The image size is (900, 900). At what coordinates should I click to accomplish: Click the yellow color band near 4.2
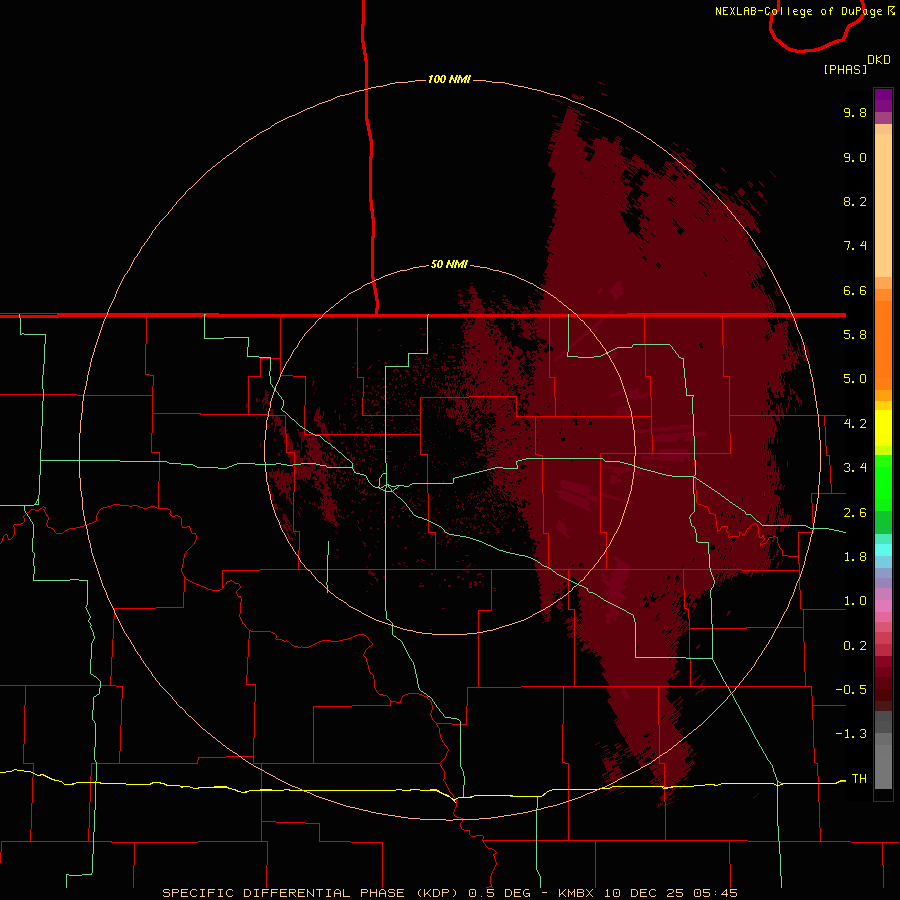pos(883,428)
